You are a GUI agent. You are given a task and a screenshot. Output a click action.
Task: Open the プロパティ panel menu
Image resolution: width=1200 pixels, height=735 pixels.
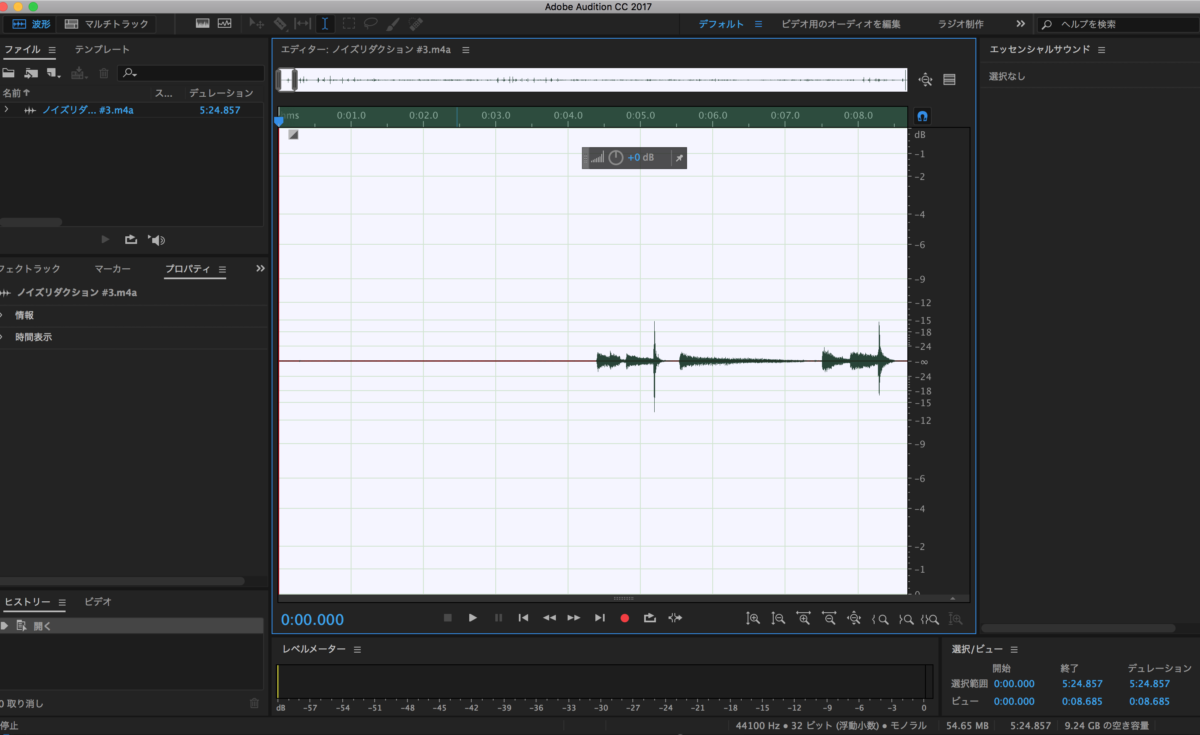pyautogui.click(x=222, y=269)
